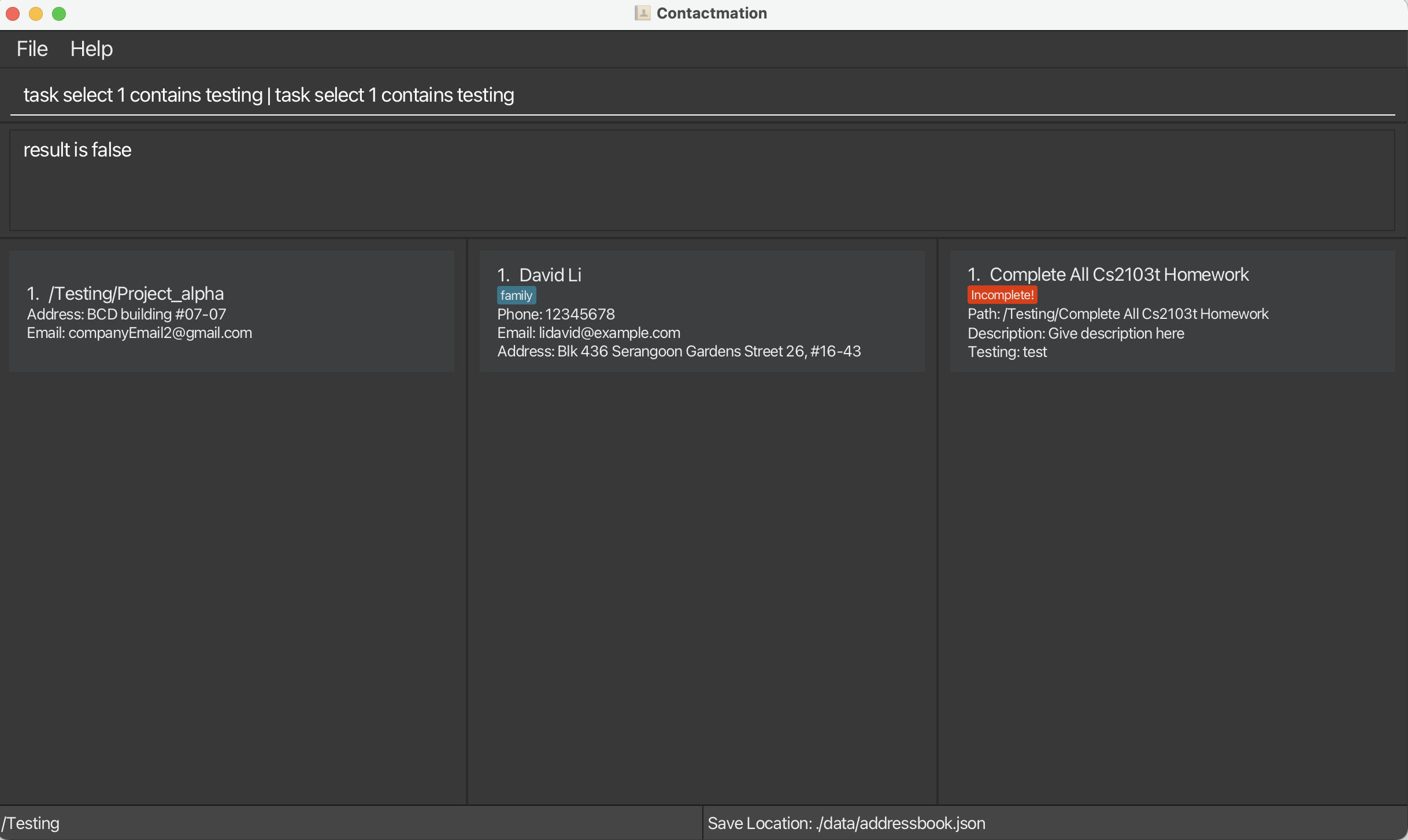Image resolution: width=1408 pixels, height=840 pixels.
Task: Click David Li's email lidavid@example.com
Action: (x=609, y=333)
